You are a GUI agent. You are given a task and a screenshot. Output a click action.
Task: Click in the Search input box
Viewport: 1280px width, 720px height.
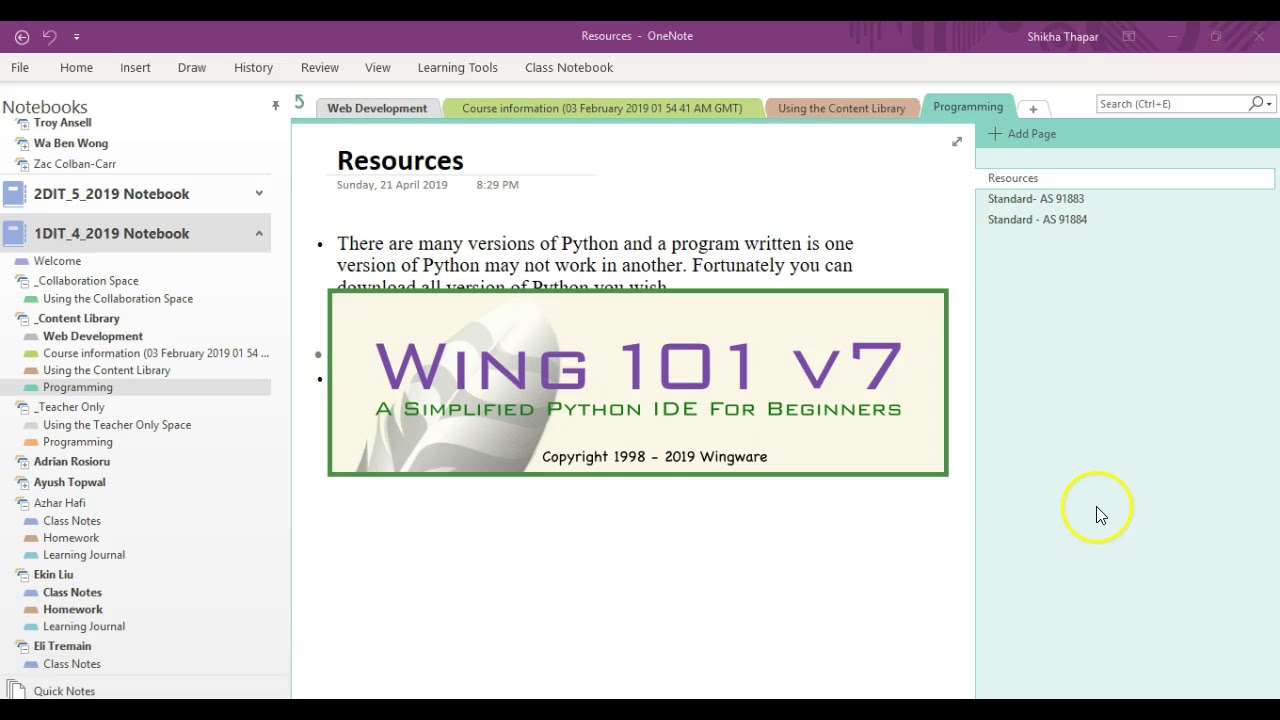point(1171,104)
